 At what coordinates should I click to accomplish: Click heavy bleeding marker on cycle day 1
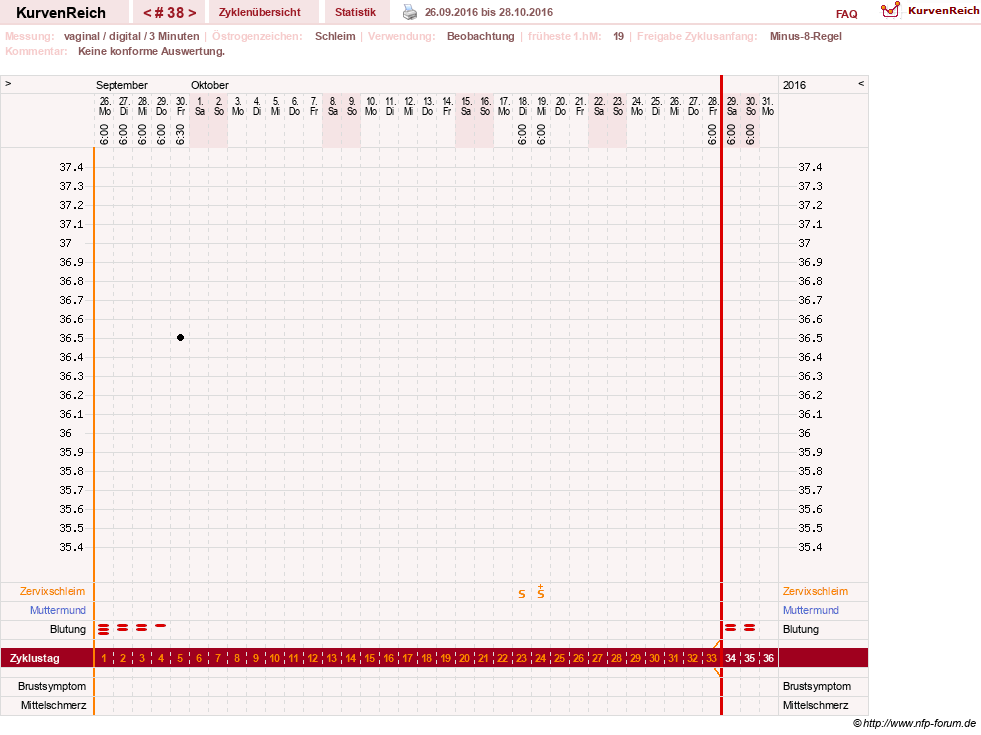(x=104, y=629)
